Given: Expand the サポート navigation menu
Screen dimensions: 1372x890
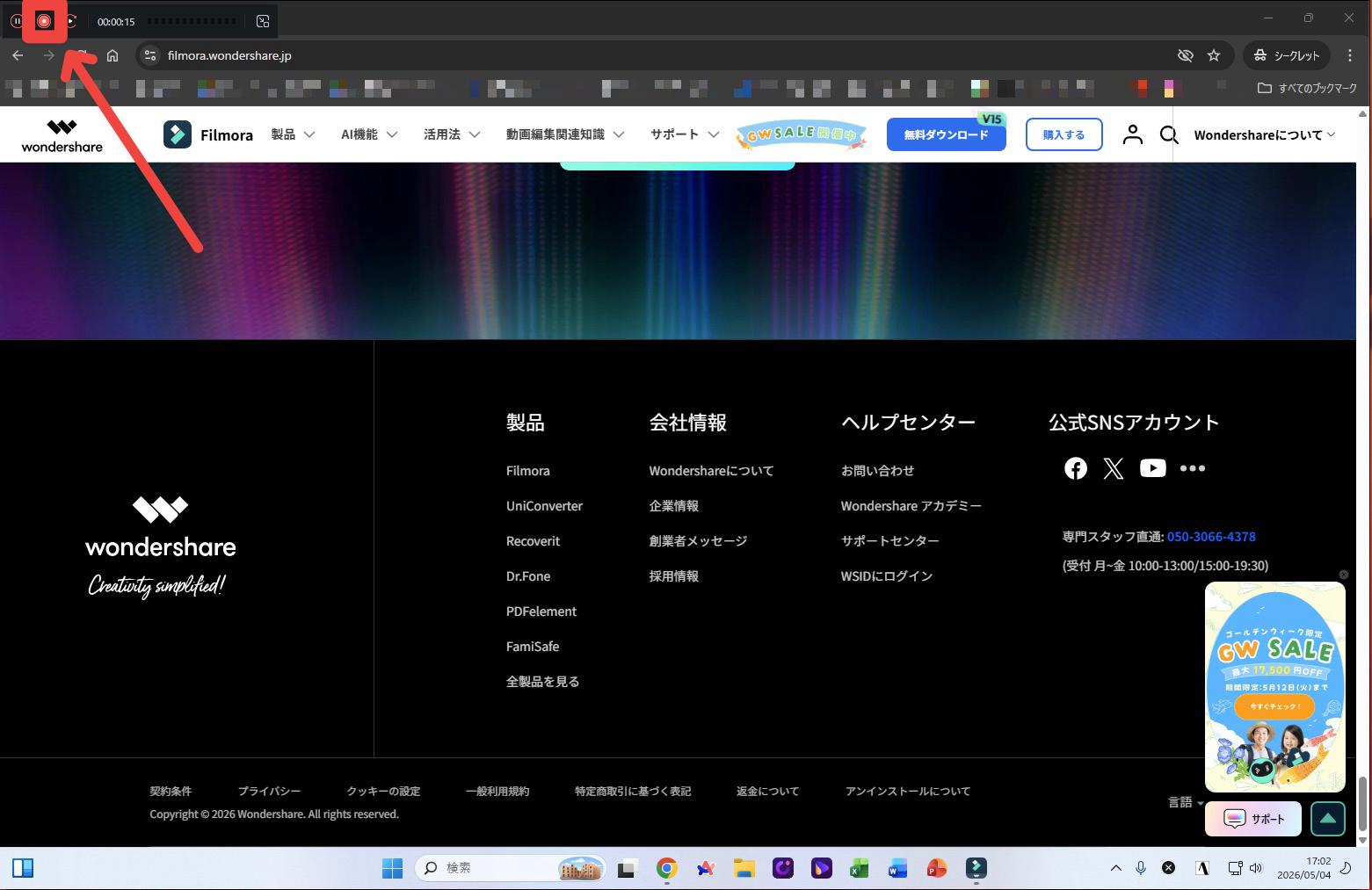Looking at the screenshot, I should click(x=685, y=134).
